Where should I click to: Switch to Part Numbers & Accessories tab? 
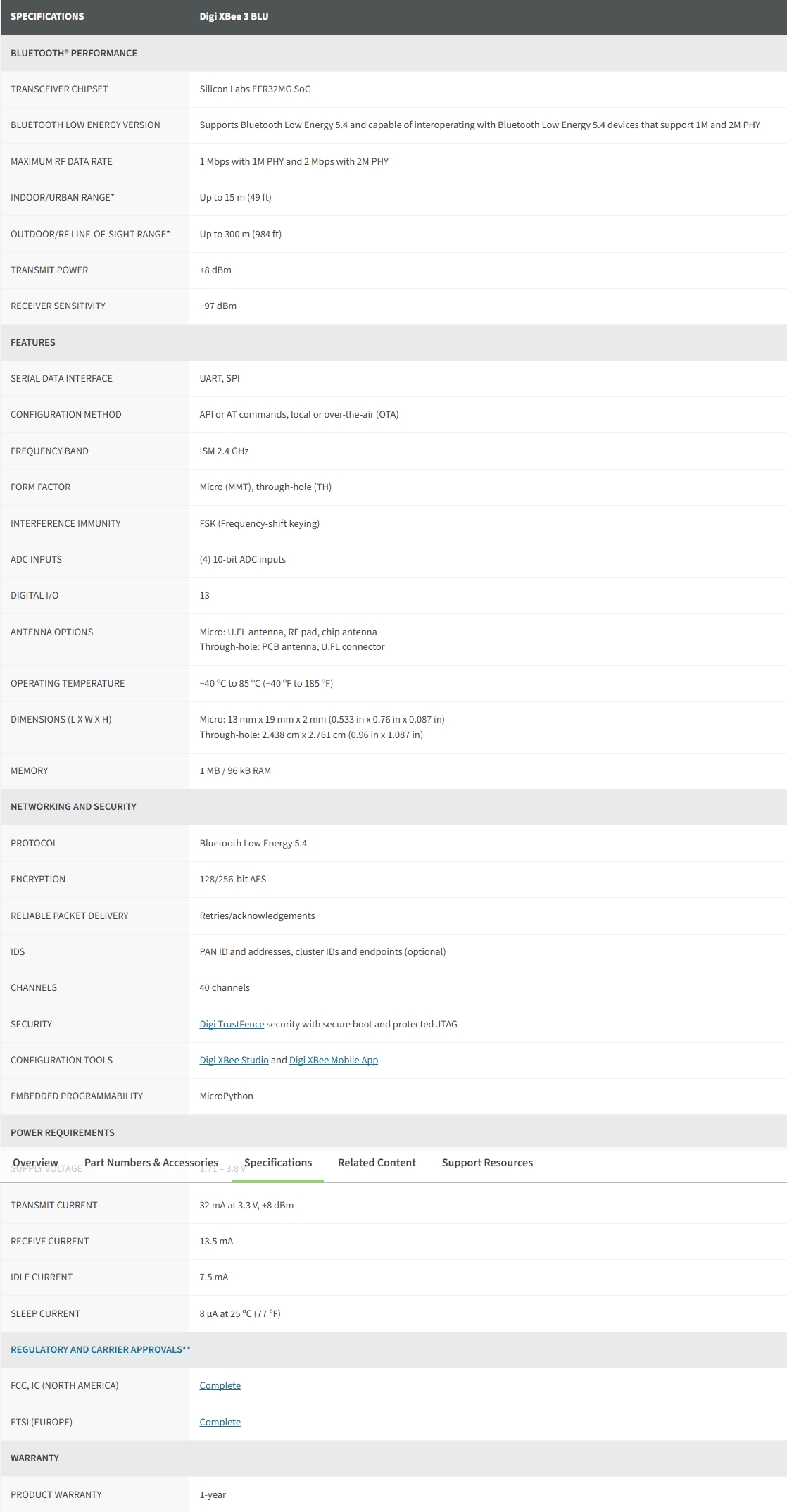coord(151,1163)
